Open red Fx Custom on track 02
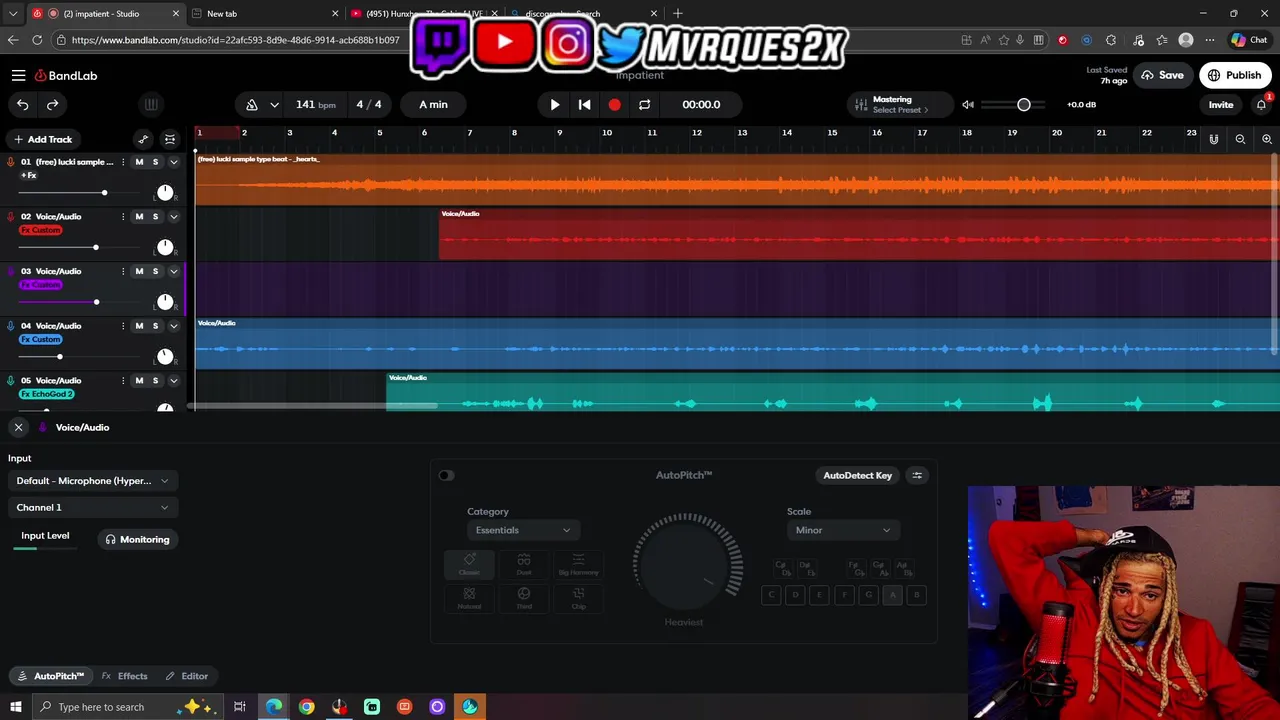1280x720 pixels. coord(41,230)
